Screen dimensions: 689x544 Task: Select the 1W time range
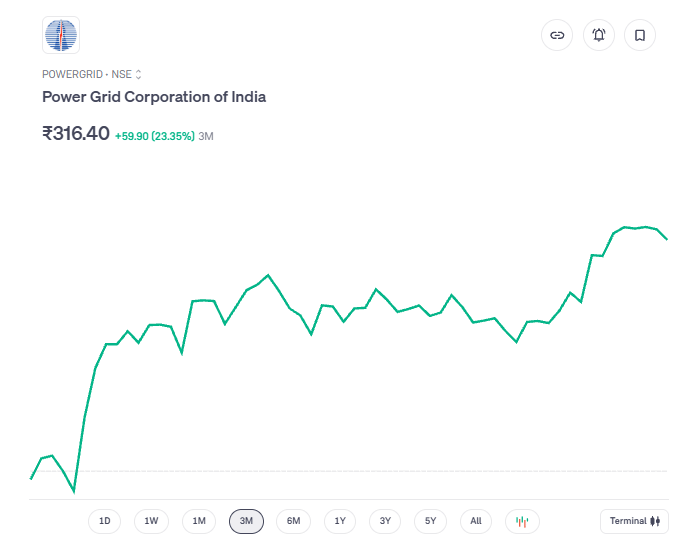tap(151, 521)
